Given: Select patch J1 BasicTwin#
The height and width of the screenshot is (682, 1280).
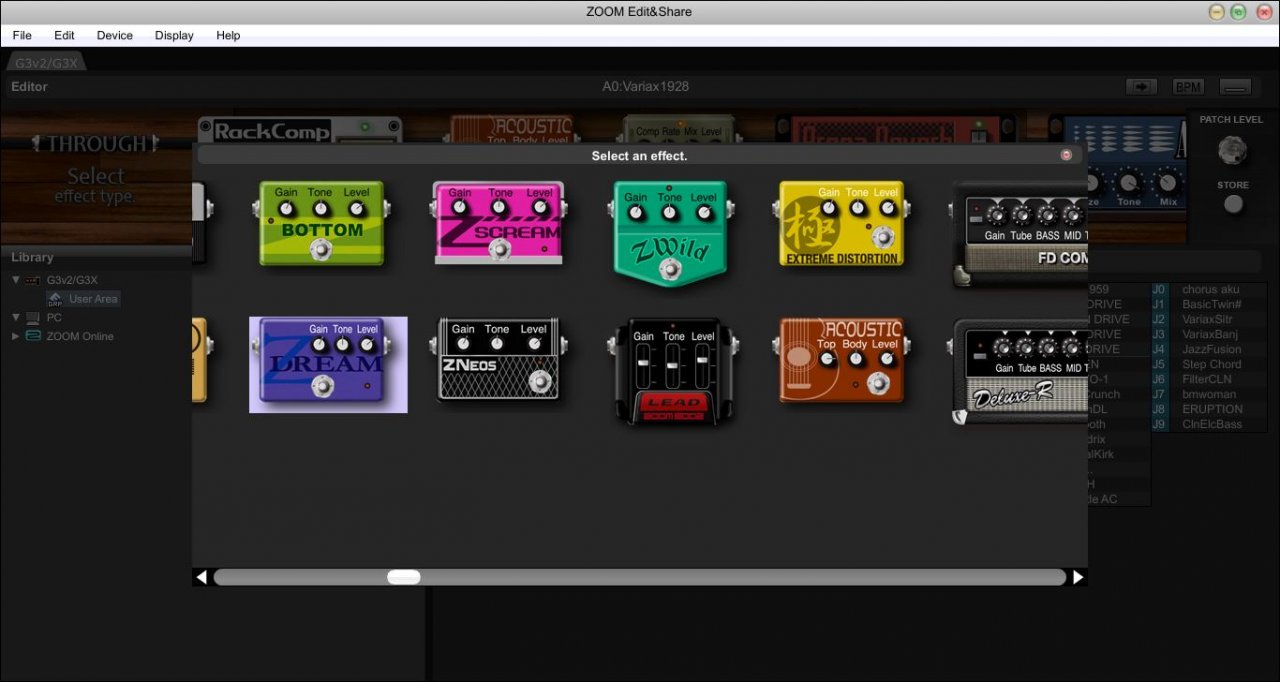Looking at the screenshot, I should coord(1210,304).
